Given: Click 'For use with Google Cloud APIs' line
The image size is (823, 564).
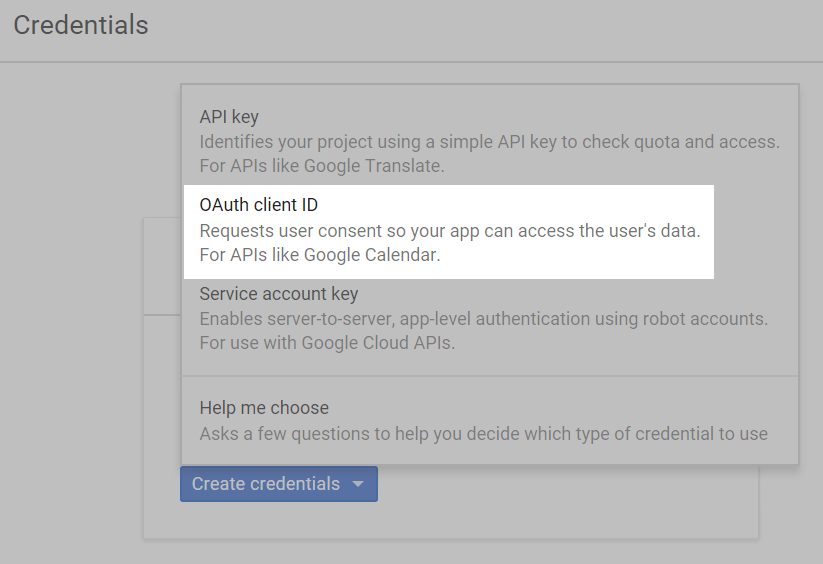Looking at the screenshot, I should tap(327, 343).
